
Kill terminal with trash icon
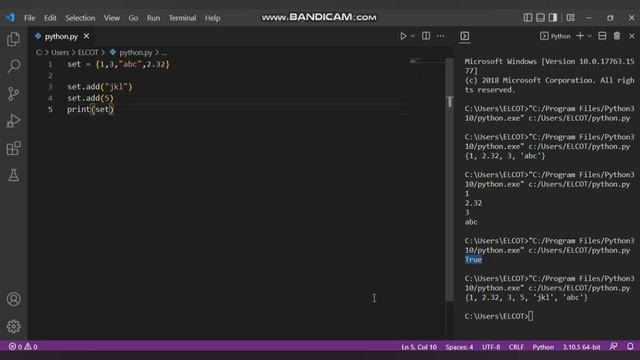617,36
